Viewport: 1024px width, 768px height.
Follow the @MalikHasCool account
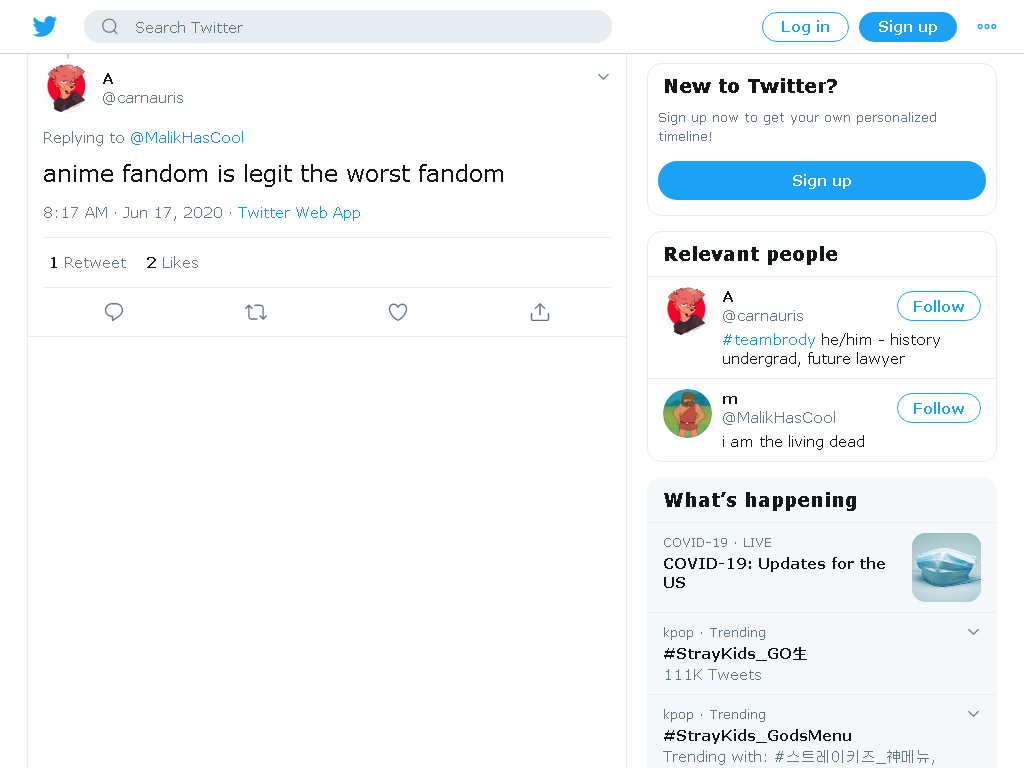tap(938, 408)
